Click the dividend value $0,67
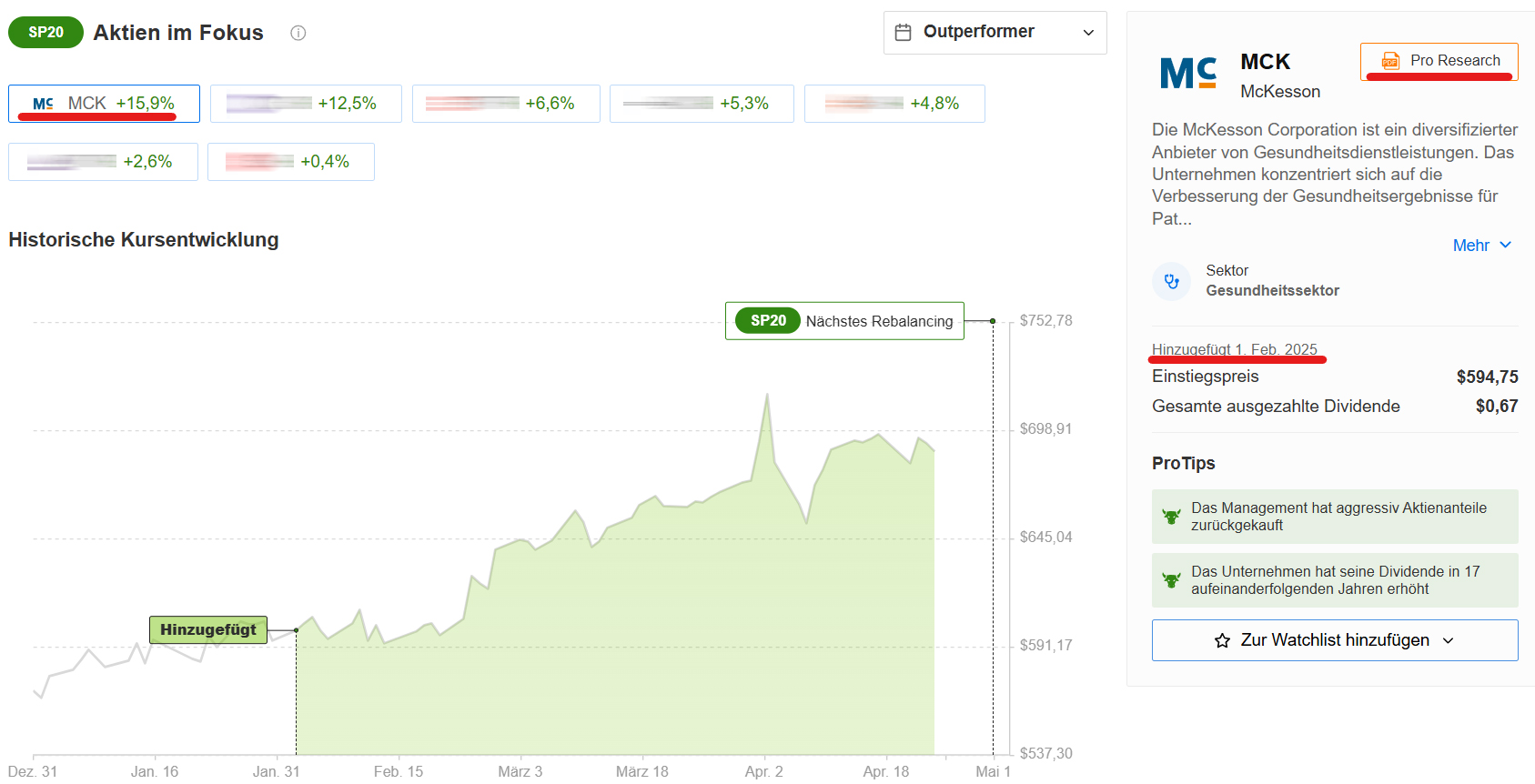1535x784 pixels. (x=1497, y=407)
